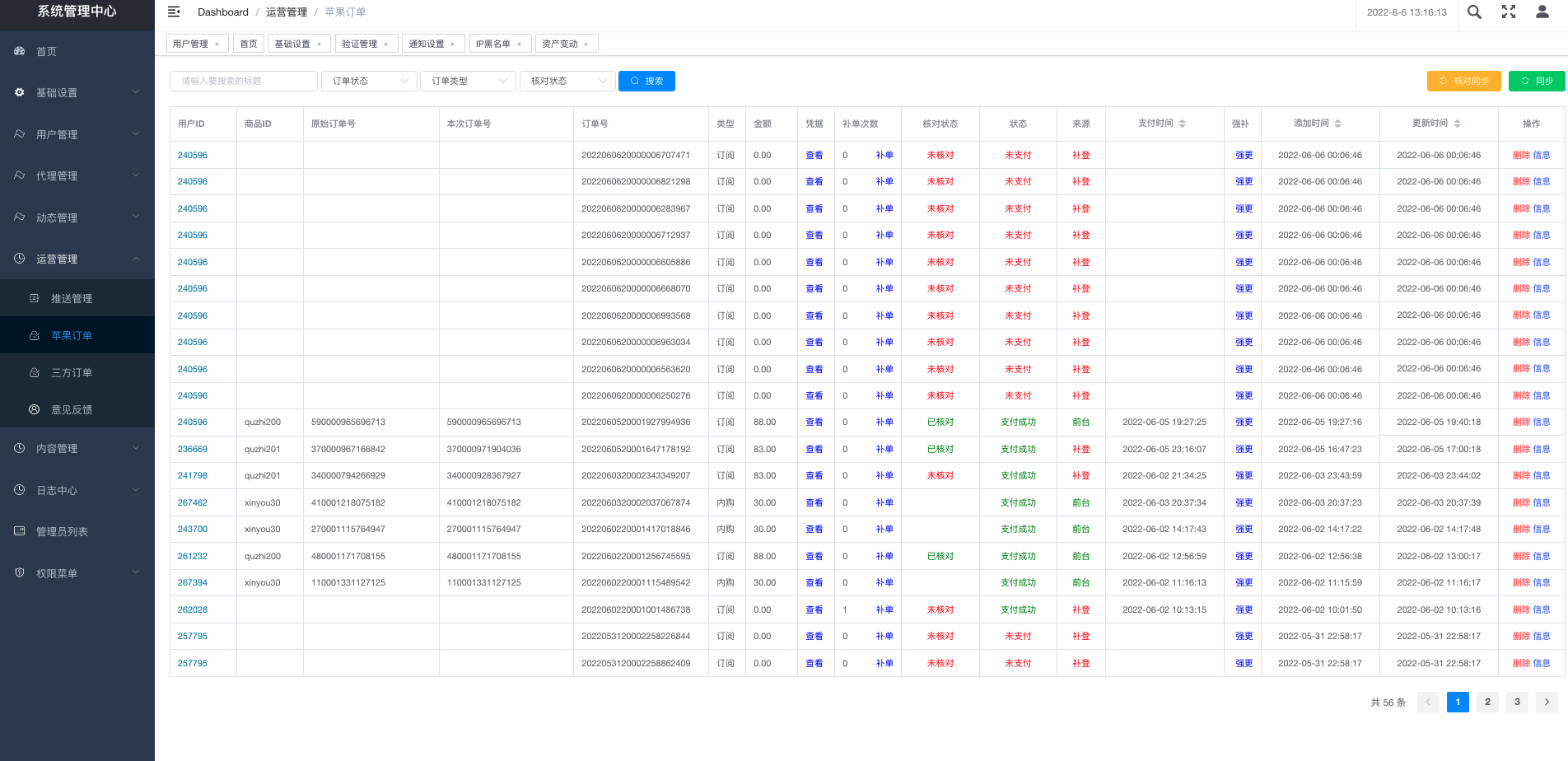Close the 基础设置 tab with its x
Viewport: 1568px width, 761px height.
click(319, 44)
